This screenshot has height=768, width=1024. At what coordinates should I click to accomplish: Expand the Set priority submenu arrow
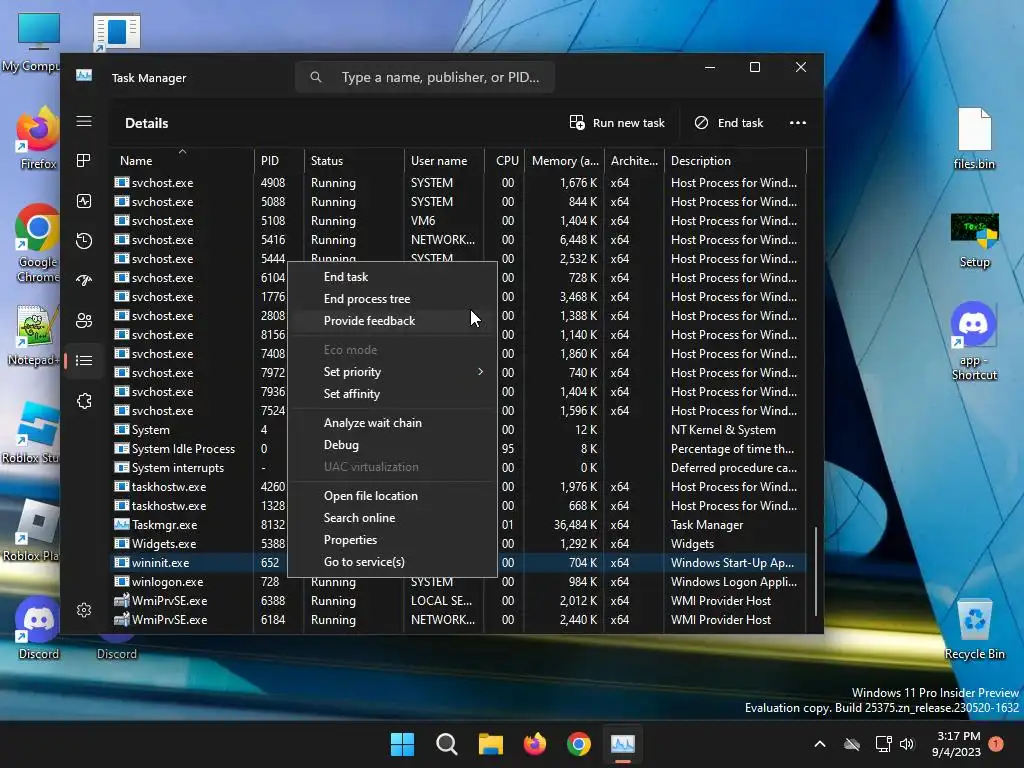[x=481, y=372]
